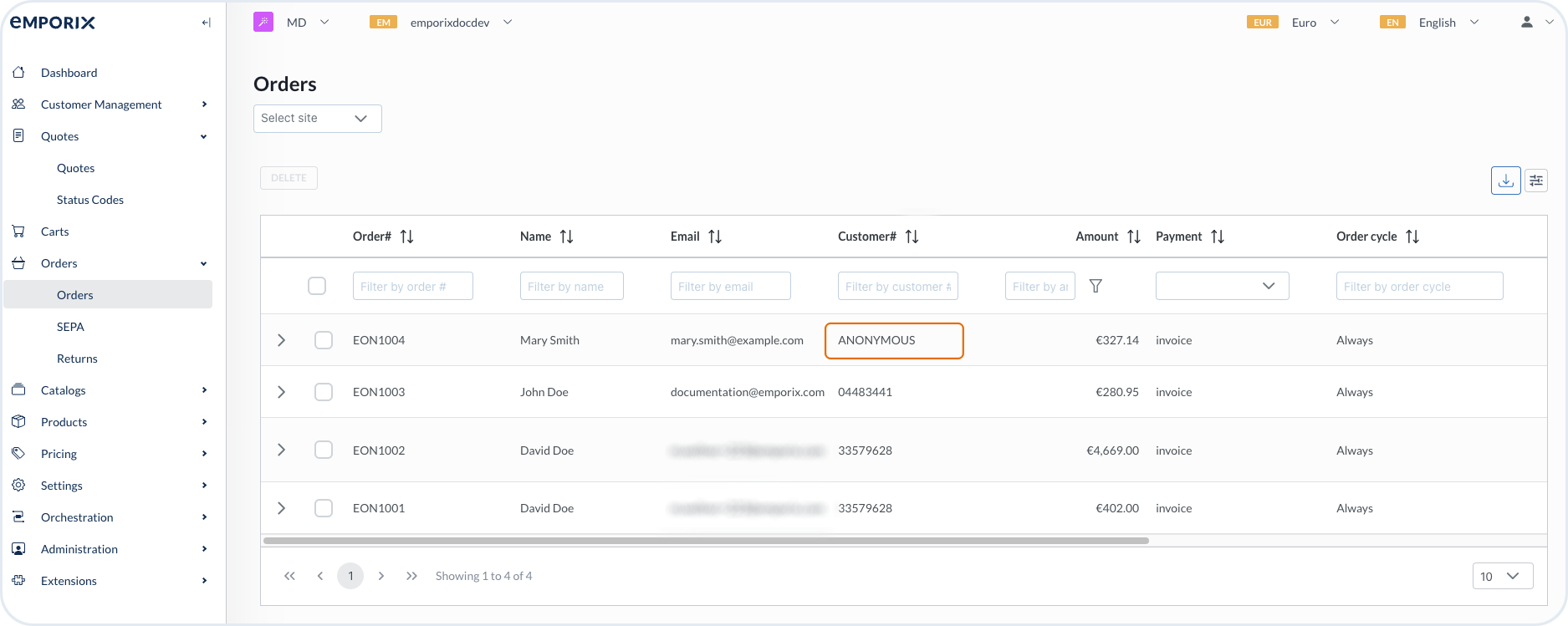Screen dimensions: 1568x626
Task: Expand the row details for EON1003
Action: (x=282, y=392)
